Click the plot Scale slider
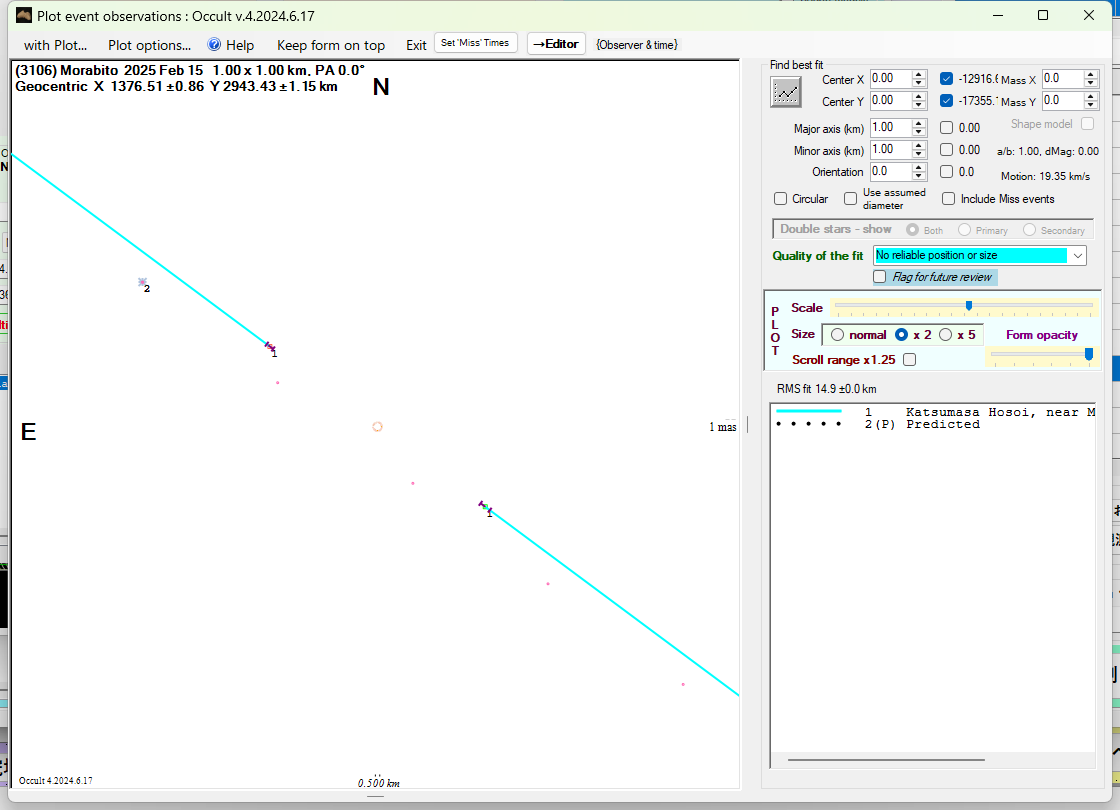The height and width of the screenshot is (810, 1120). [963, 306]
